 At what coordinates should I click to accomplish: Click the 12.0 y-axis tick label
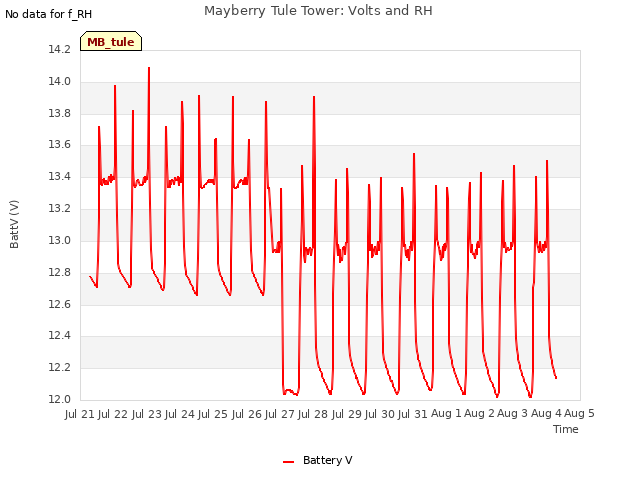[59, 399]
